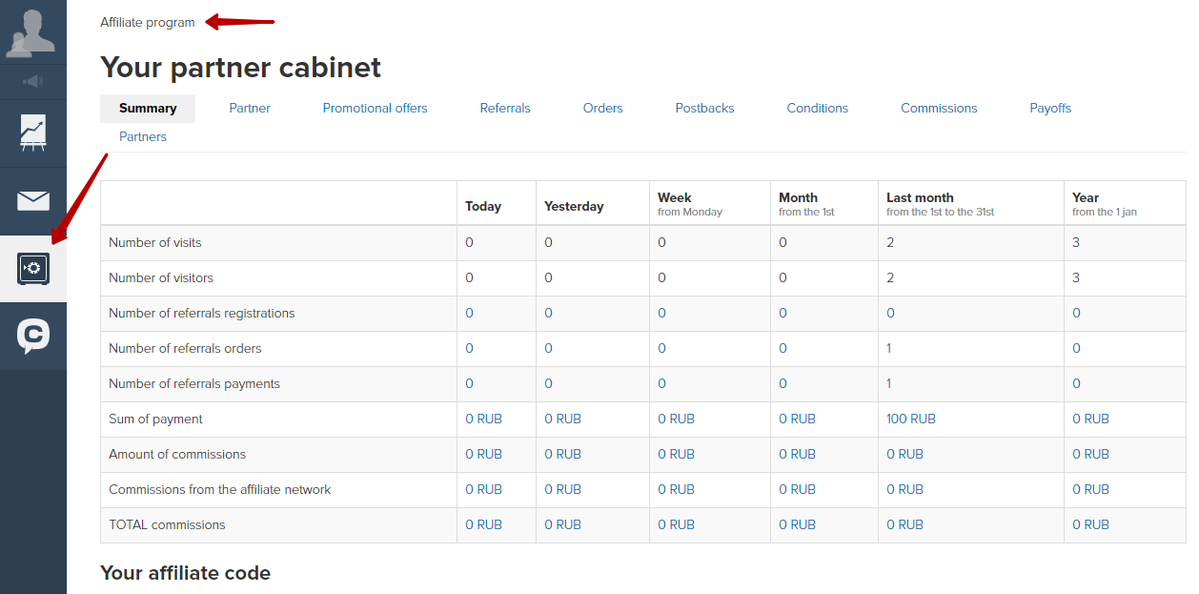Open the user profile avatar icon
1199x594 pixels.
31,32
